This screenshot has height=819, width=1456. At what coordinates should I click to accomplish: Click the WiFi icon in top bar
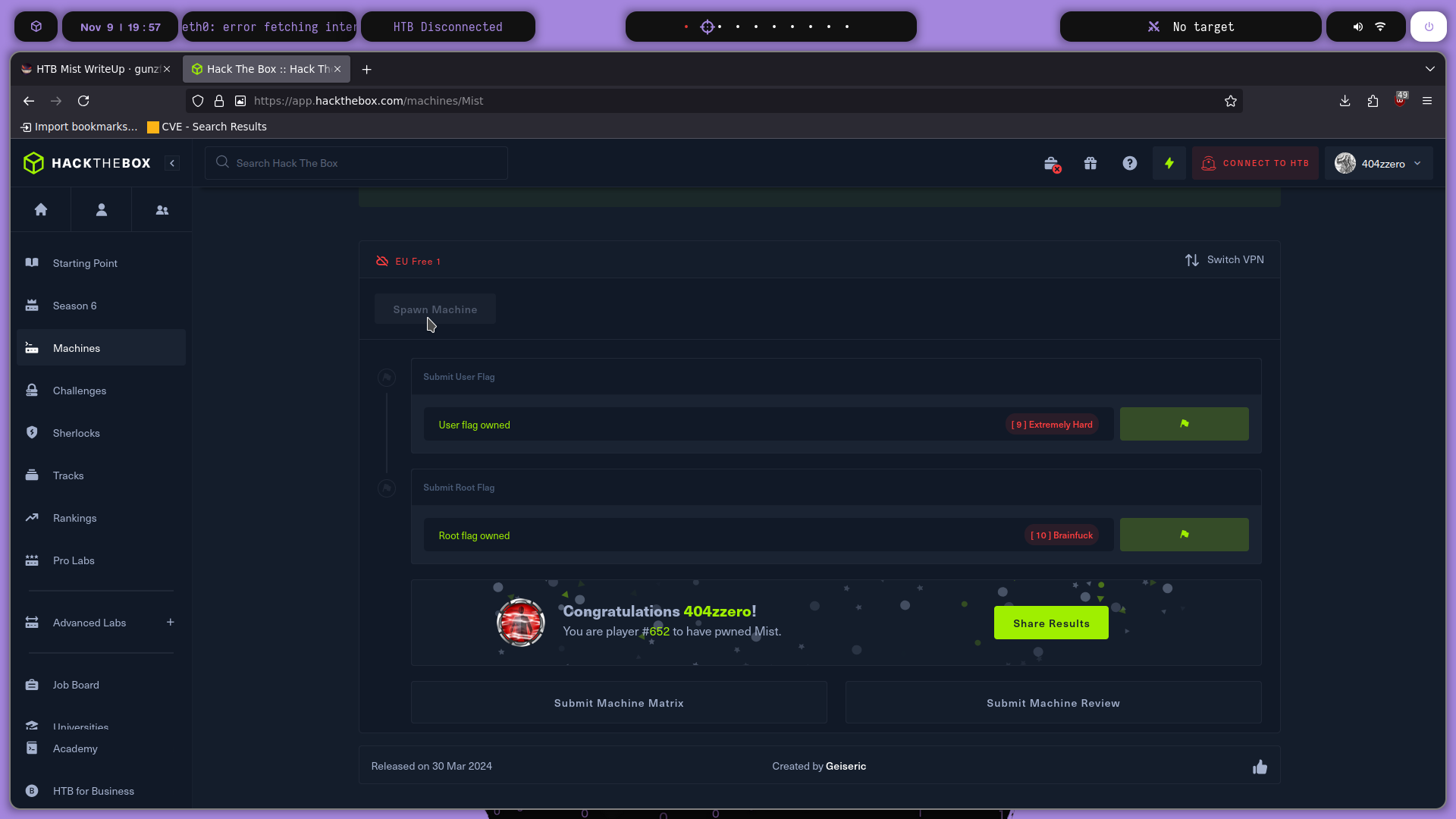coord(1380,27)
